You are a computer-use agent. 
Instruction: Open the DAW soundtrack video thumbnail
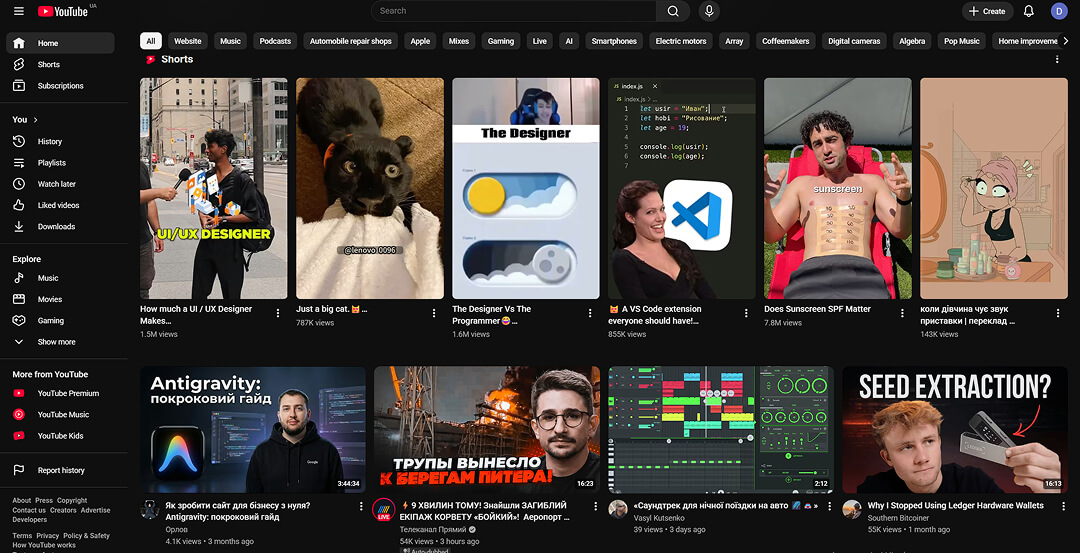(721, 430)
